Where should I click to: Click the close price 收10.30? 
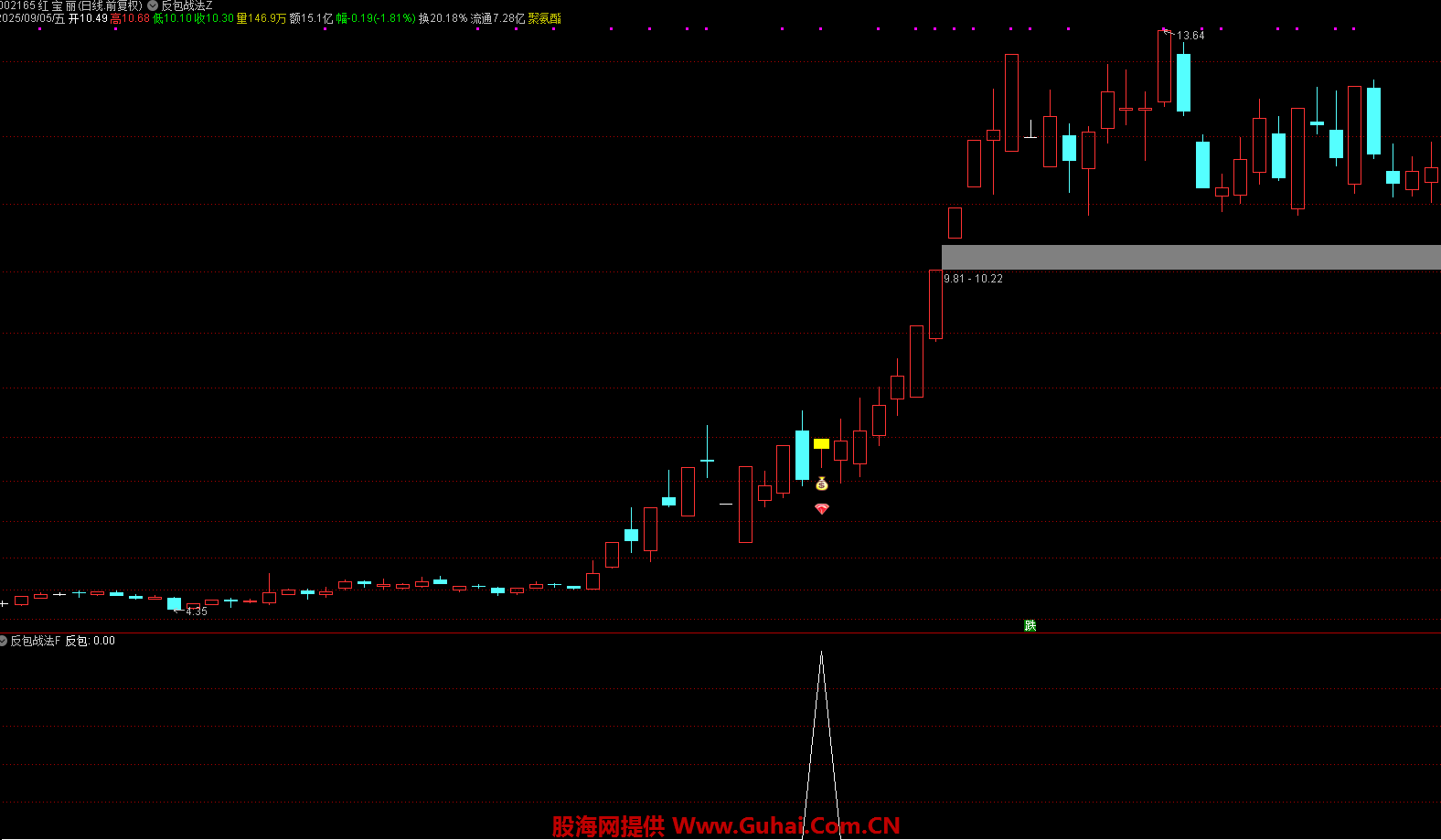(x=214, y=18)
